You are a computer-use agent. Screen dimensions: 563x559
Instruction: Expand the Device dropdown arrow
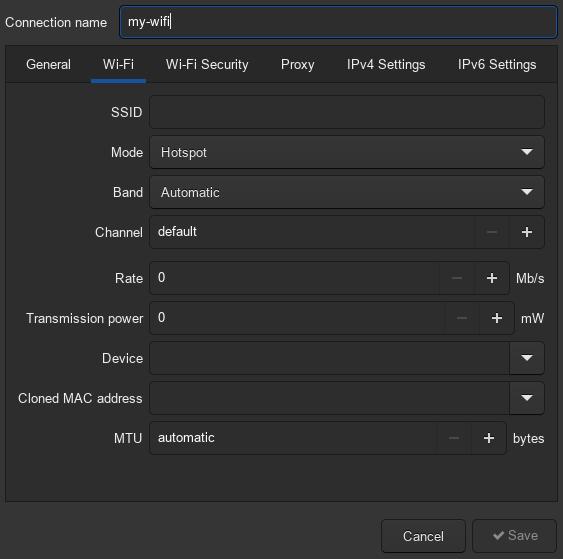tap(527, 358)
